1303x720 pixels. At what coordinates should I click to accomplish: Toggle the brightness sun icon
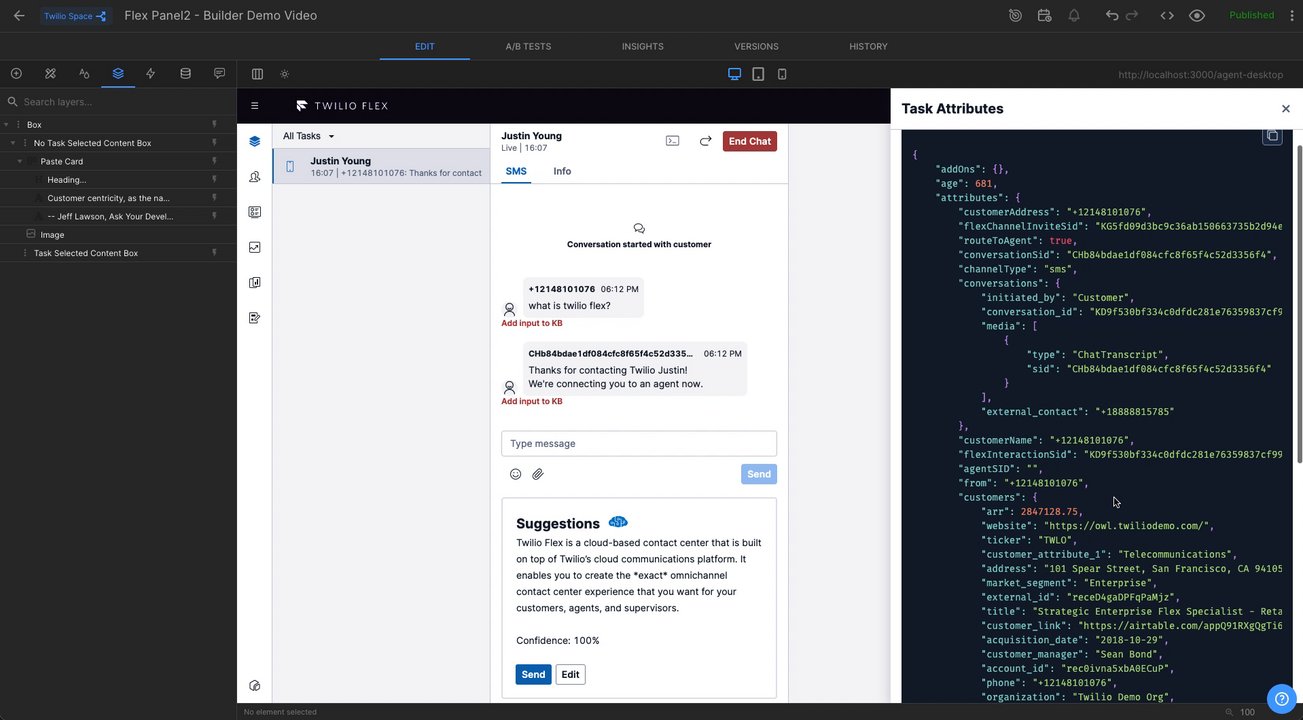pos(285,74)
